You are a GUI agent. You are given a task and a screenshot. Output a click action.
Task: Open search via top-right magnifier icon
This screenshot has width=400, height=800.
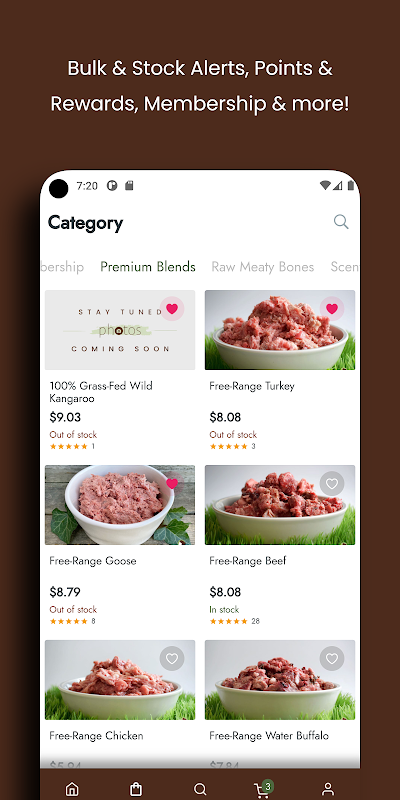(x=341, y=222)
